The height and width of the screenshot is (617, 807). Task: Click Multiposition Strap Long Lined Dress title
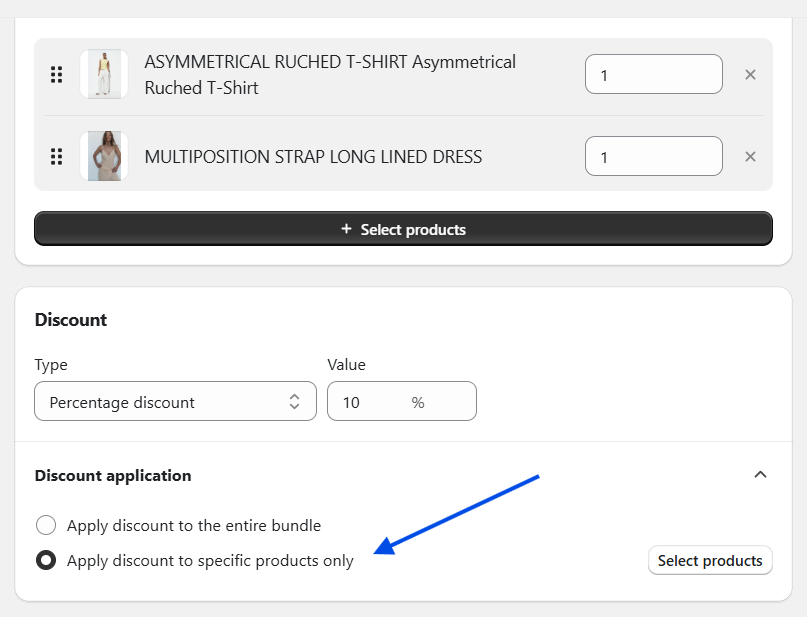point(313,157)
